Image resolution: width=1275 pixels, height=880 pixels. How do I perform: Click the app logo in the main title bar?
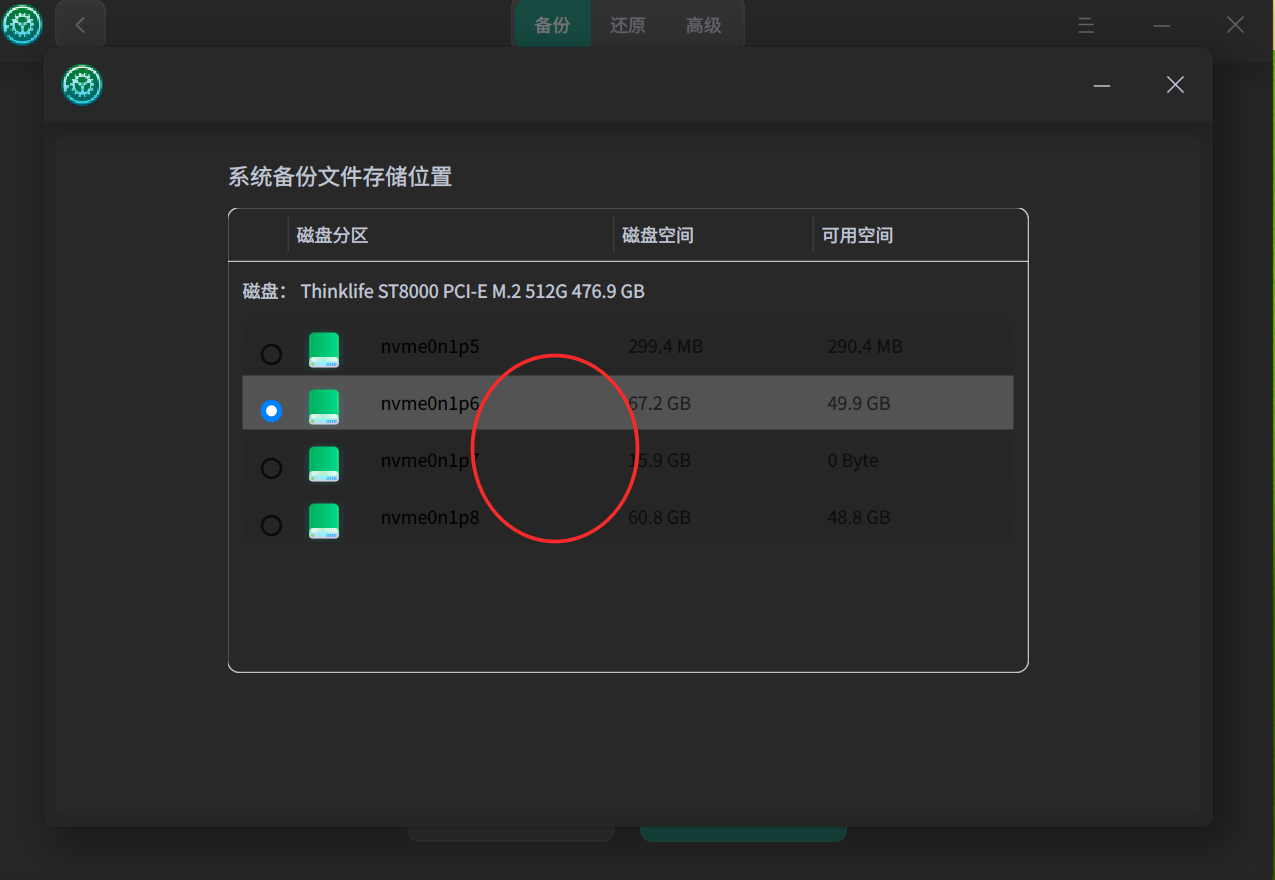(21, 25)
